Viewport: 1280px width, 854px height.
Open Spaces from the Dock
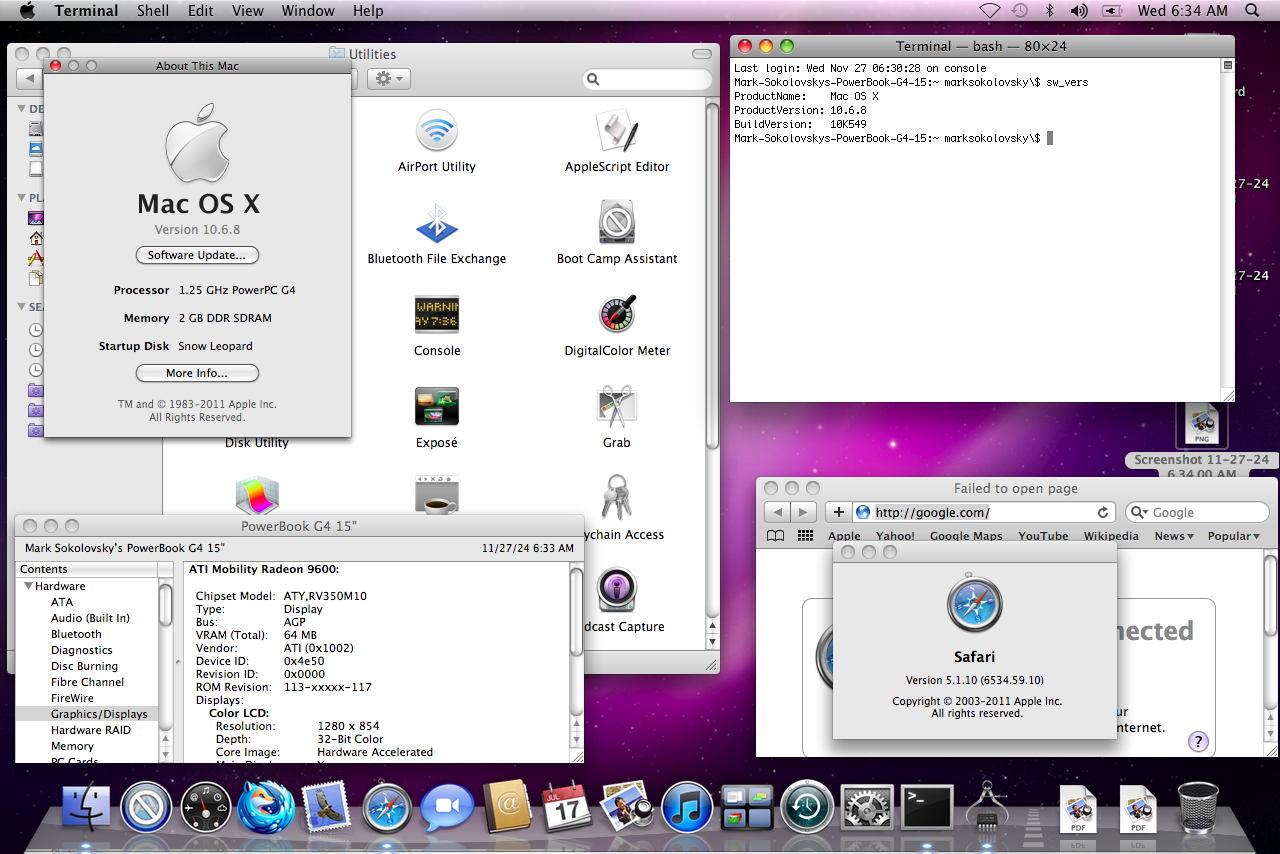747,808
